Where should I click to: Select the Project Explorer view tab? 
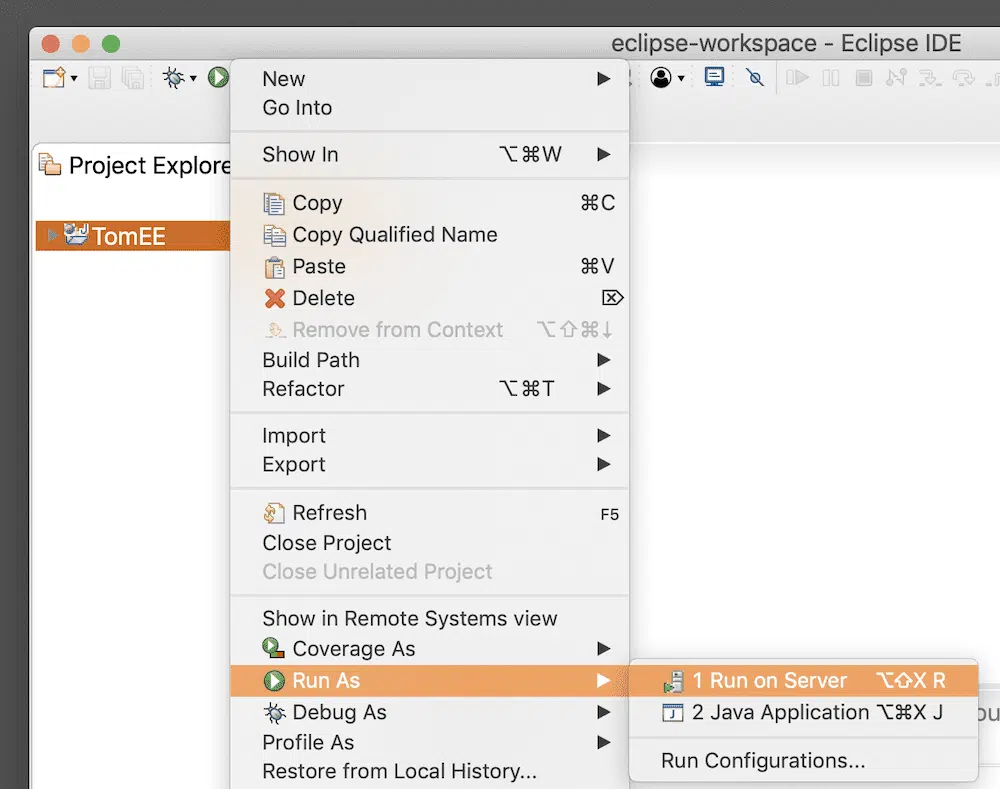click(136, 166)
